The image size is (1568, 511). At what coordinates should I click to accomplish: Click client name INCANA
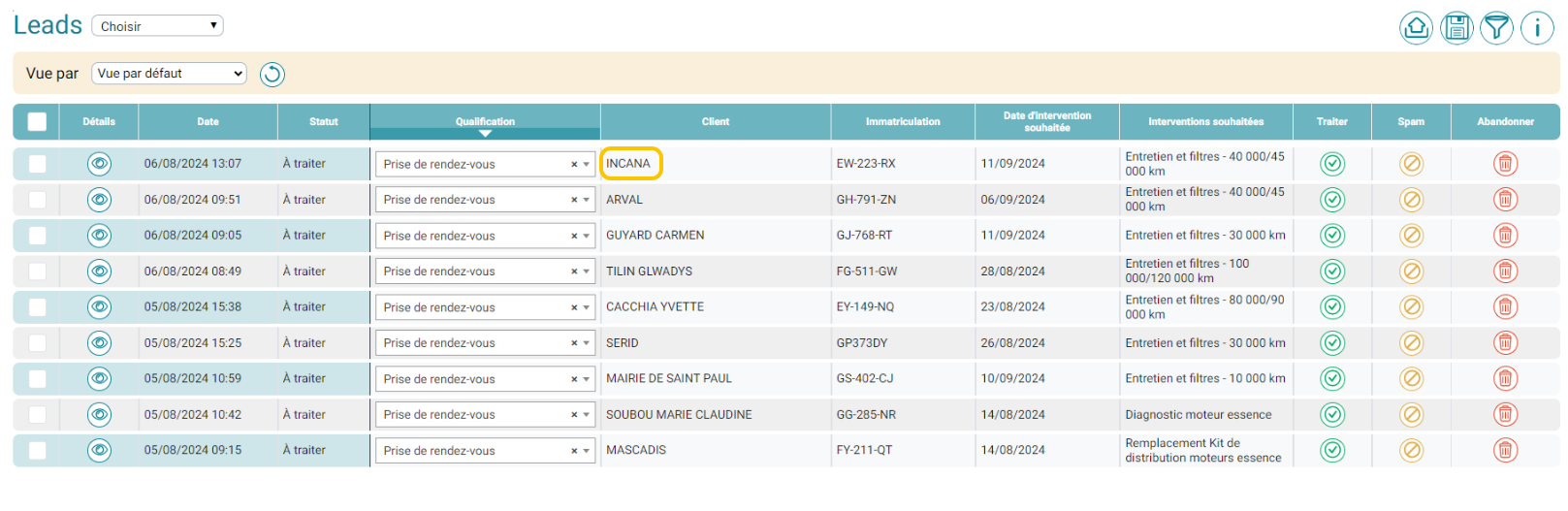628,164
